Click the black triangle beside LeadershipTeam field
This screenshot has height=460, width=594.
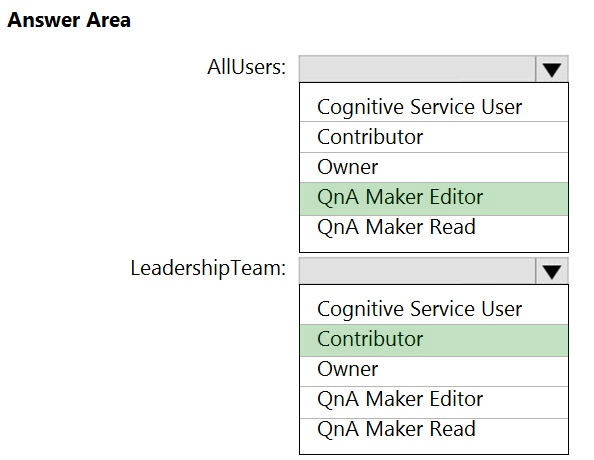coord(552,272)
